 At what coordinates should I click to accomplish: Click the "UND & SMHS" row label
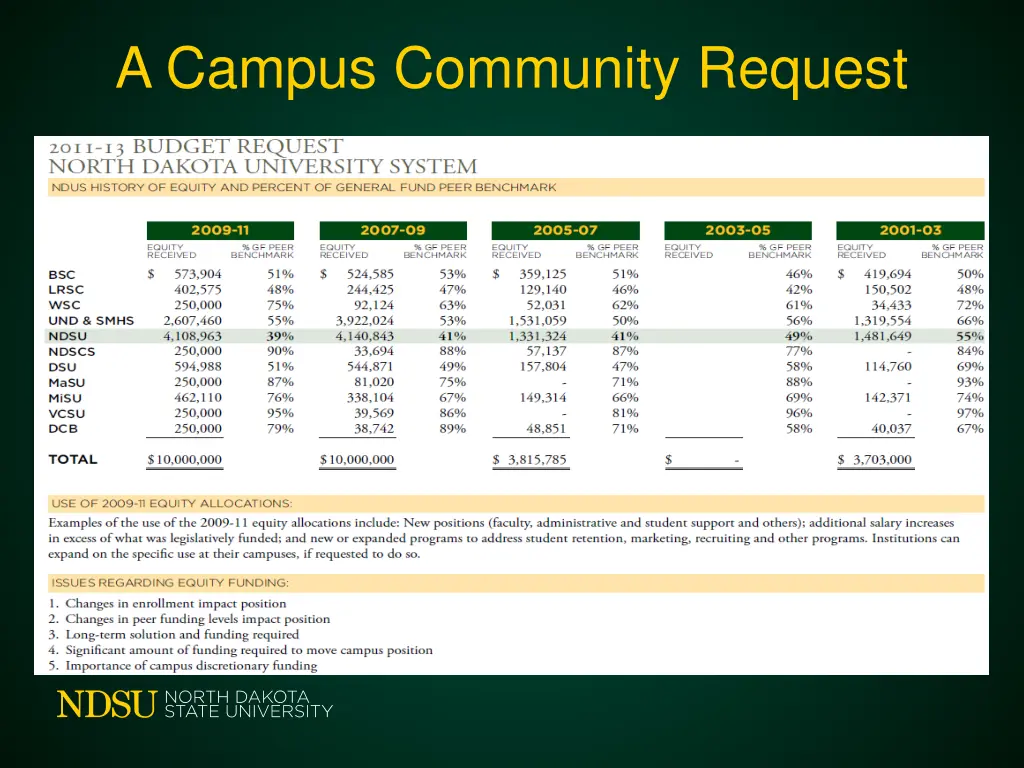pos(91,321)
